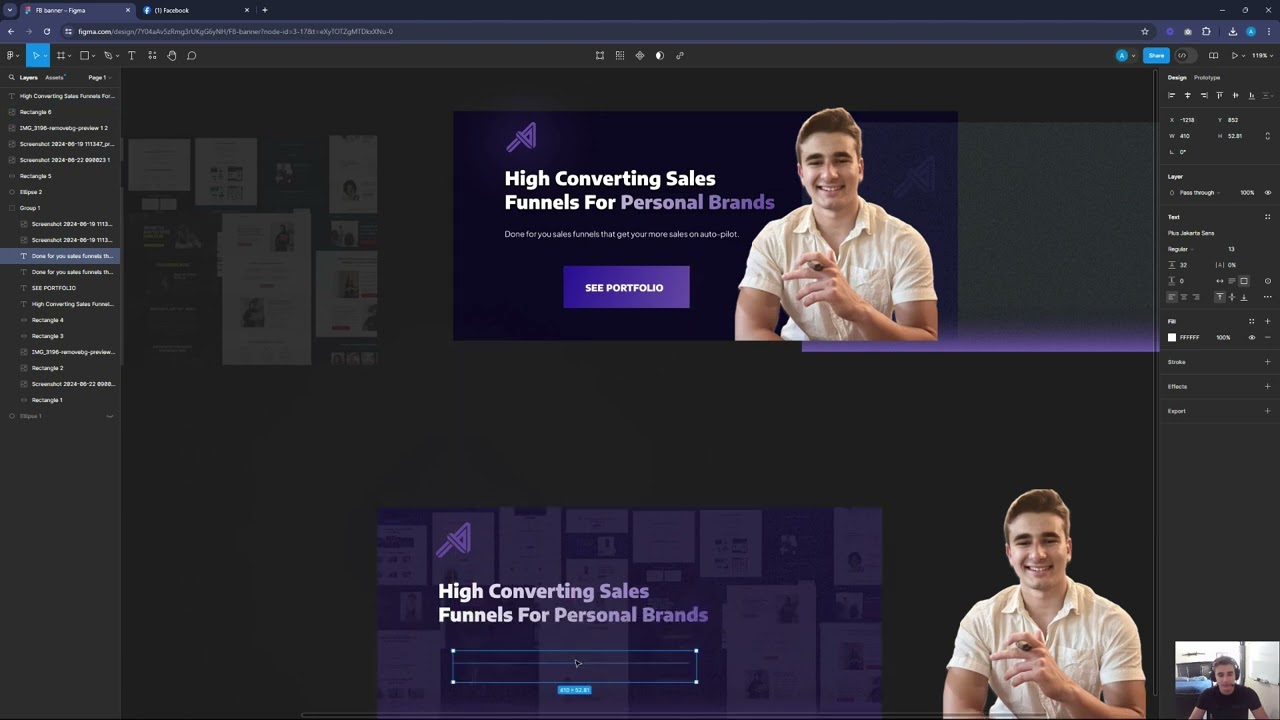The width and height of the screenshot is (1280, 720).
Task: Click Align vertical centers icon
Action: click(x=1235, y=95)
